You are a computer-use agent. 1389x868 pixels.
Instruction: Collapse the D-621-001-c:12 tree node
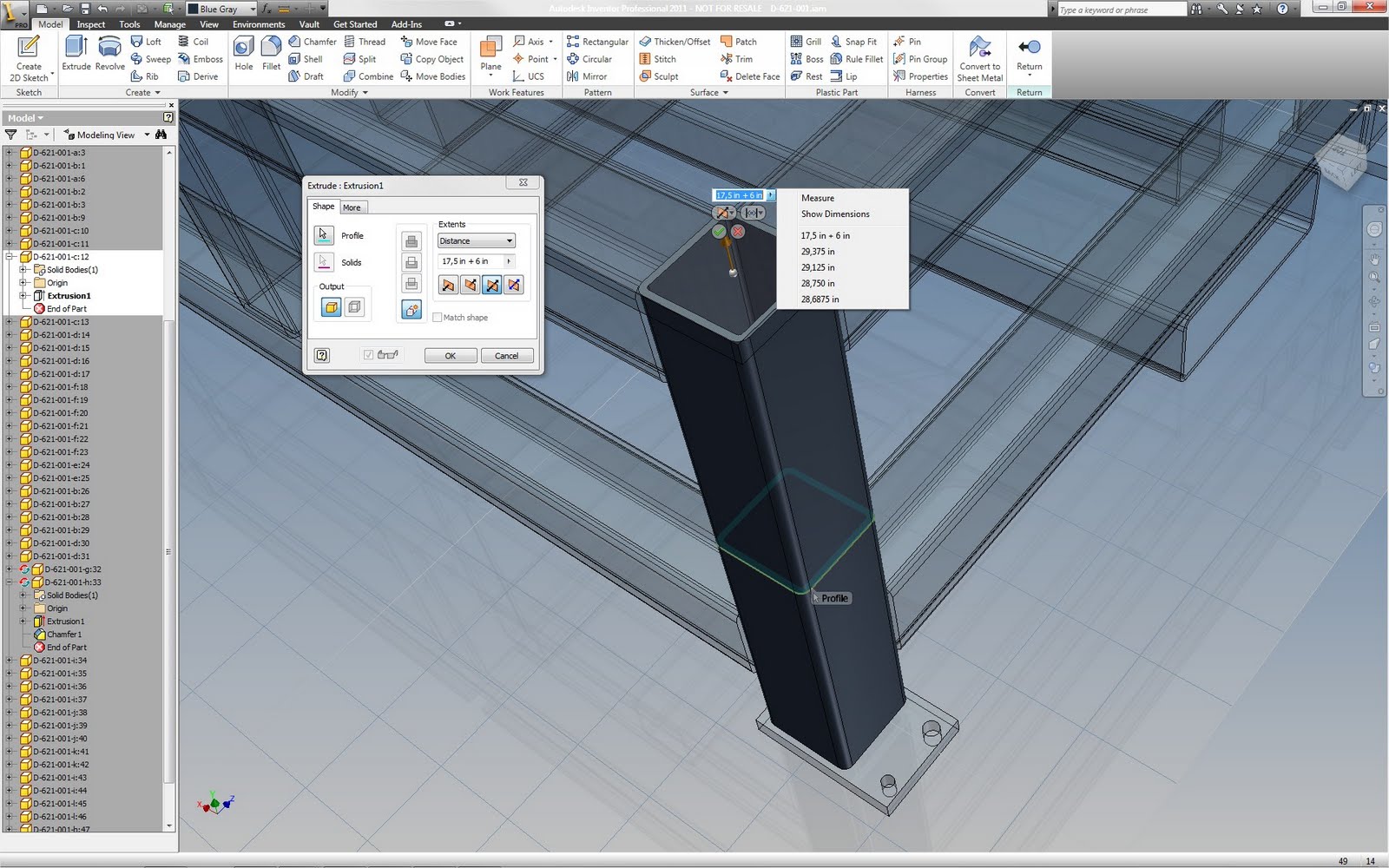pos(7,256)
